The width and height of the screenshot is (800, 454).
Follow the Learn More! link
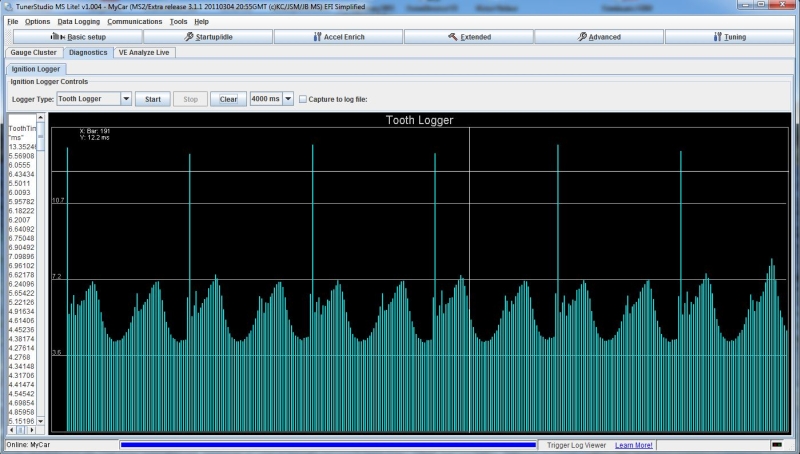point(634,444)
